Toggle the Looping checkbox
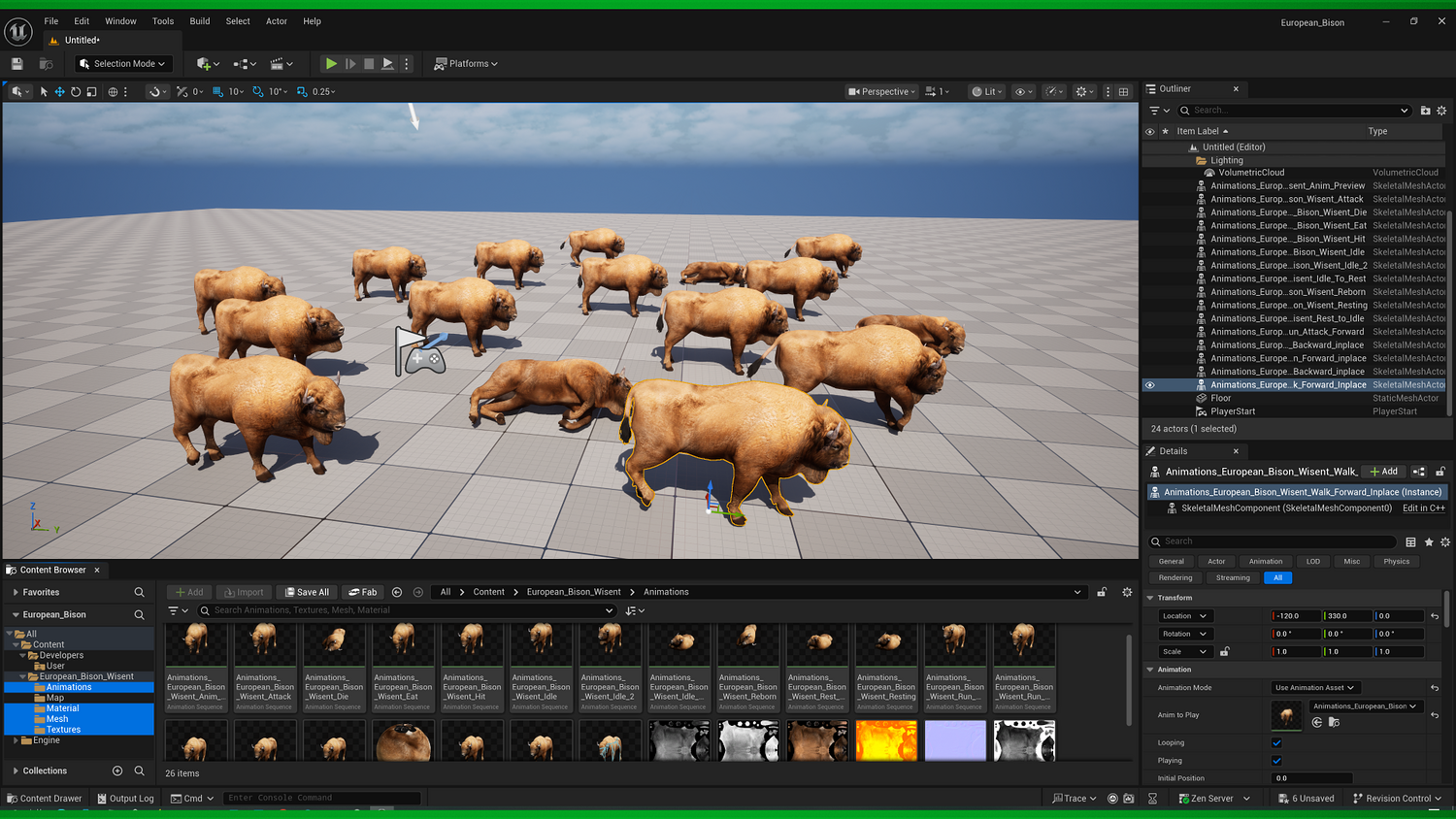 [1276, 743]
